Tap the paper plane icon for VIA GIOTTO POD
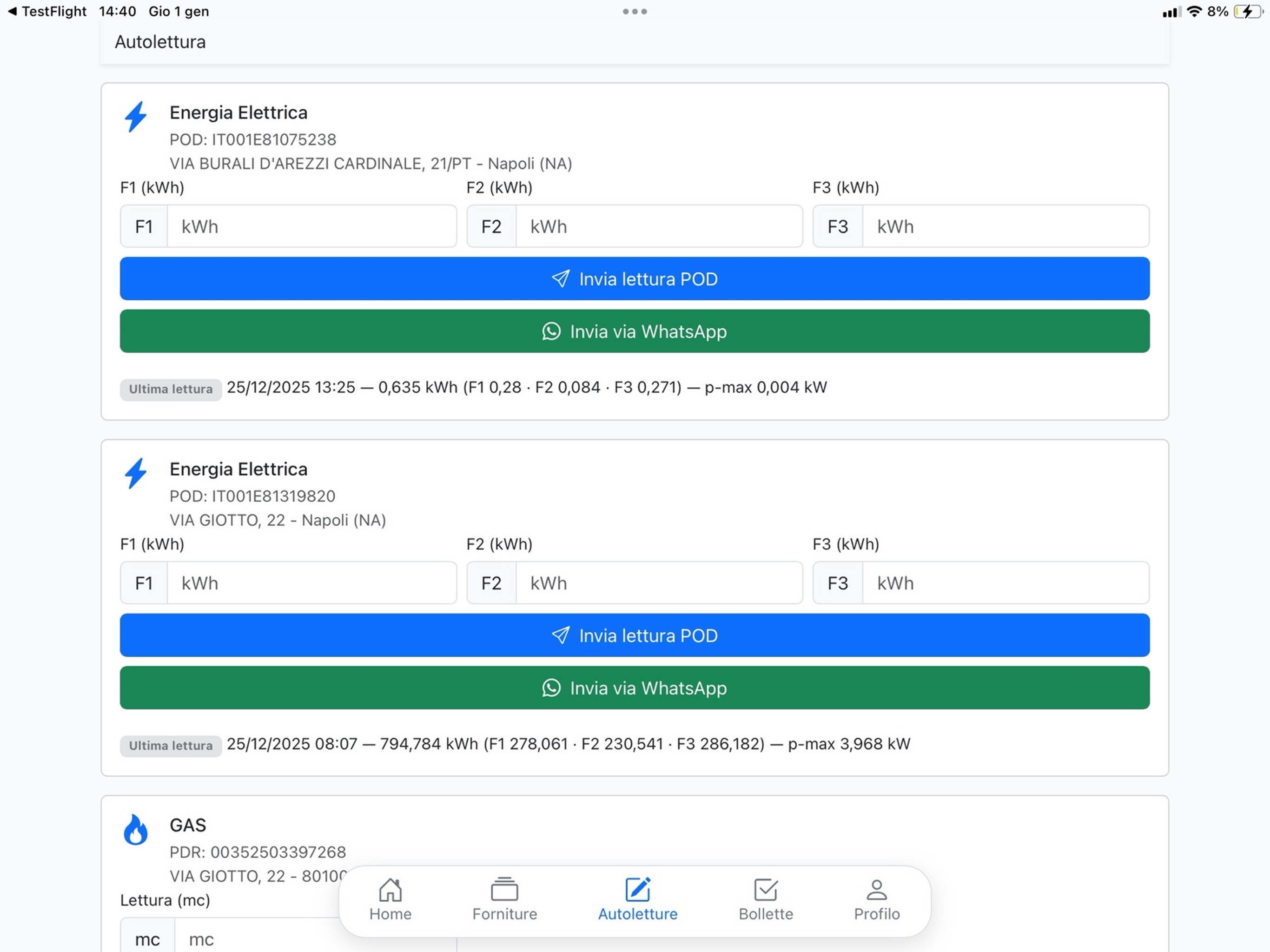Viewport: 1270px width, 952px height. [x=561, y=635]
